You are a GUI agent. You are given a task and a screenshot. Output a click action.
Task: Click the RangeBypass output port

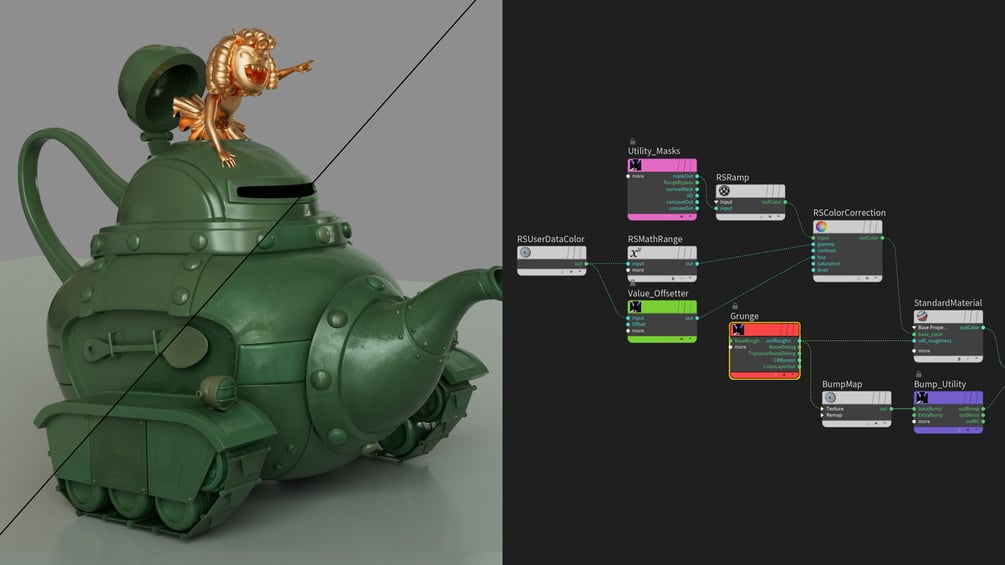pos(697,183)
